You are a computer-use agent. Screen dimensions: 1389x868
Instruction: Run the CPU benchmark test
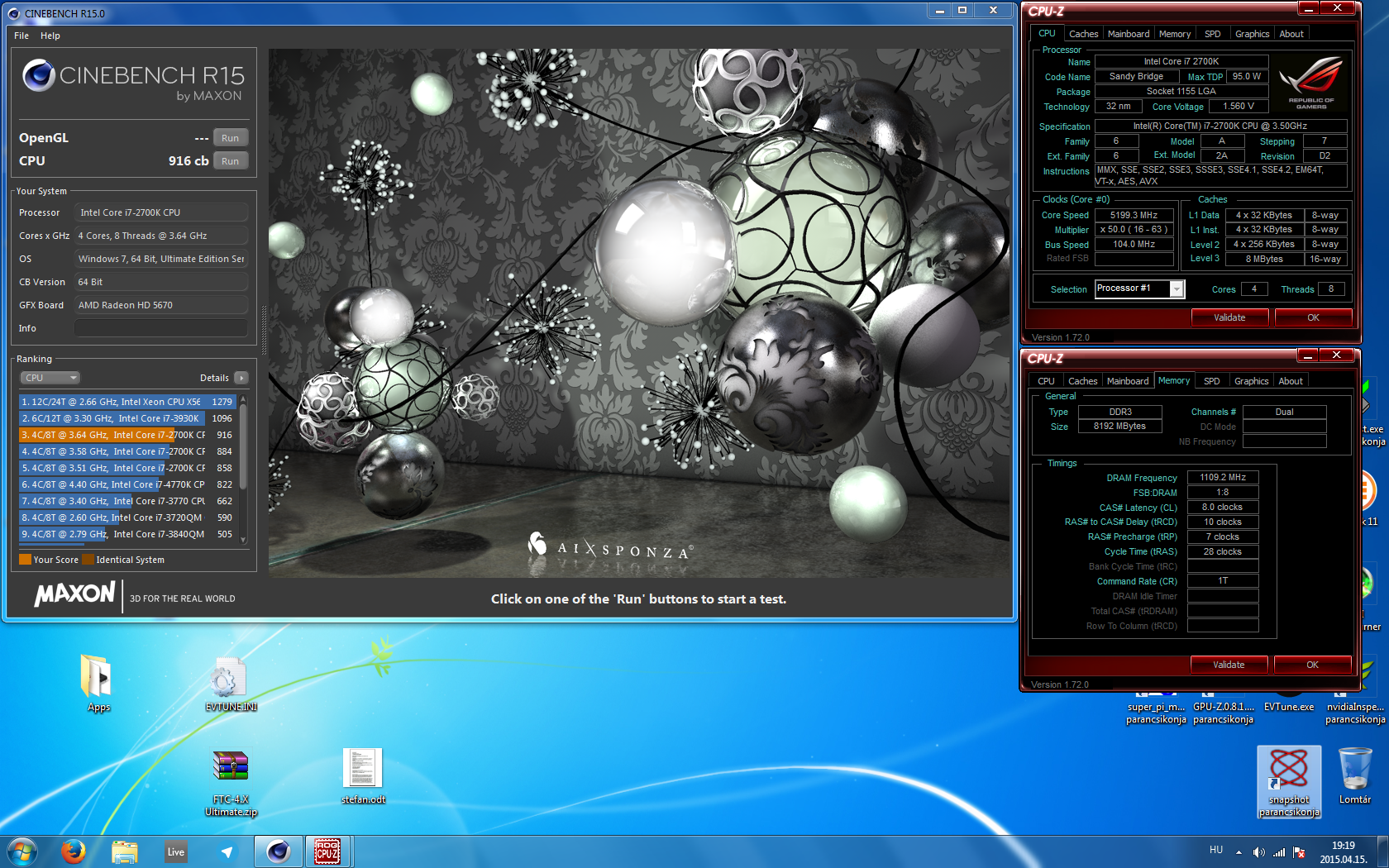[231, 161]
